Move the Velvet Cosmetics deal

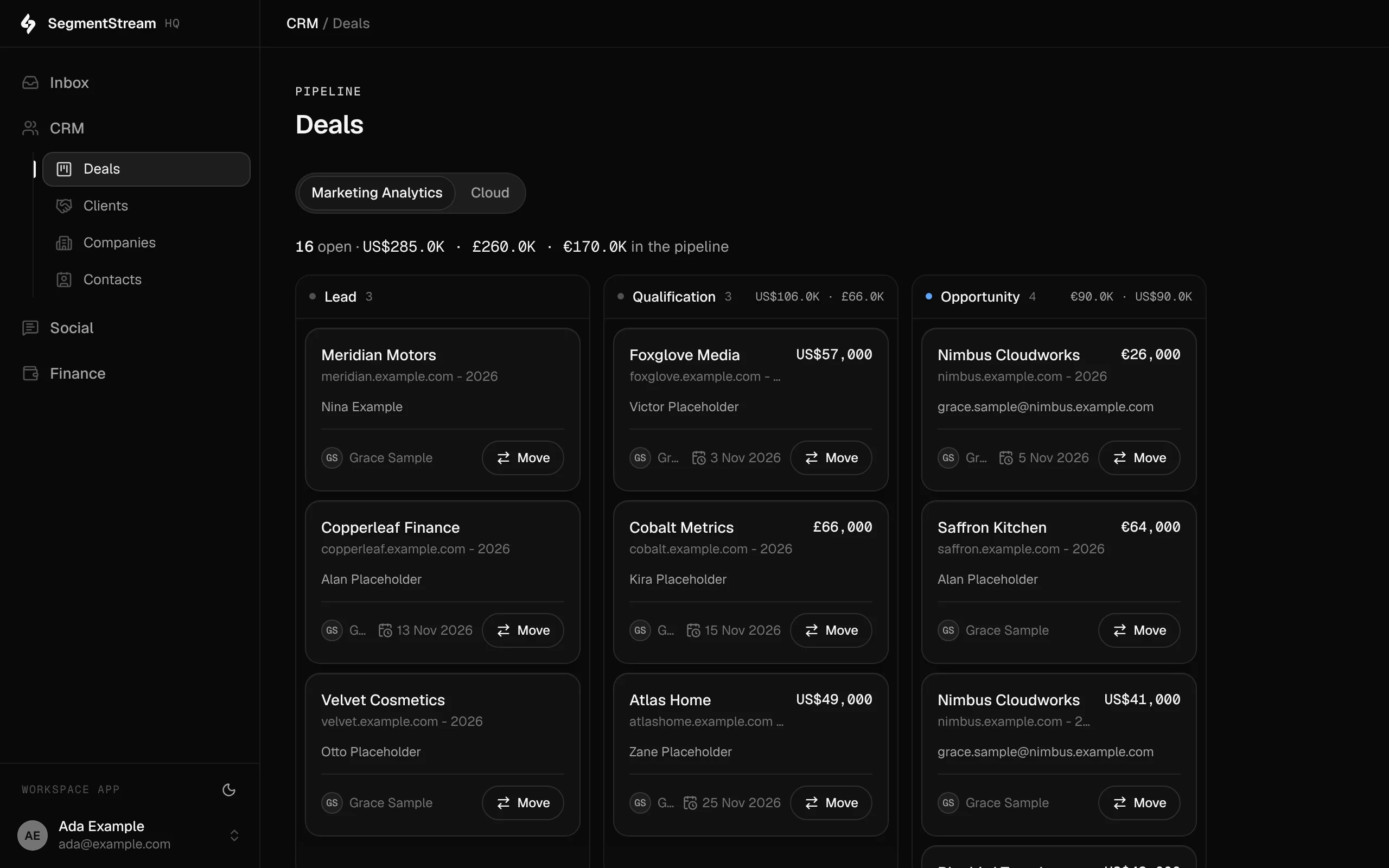[523, 802]
